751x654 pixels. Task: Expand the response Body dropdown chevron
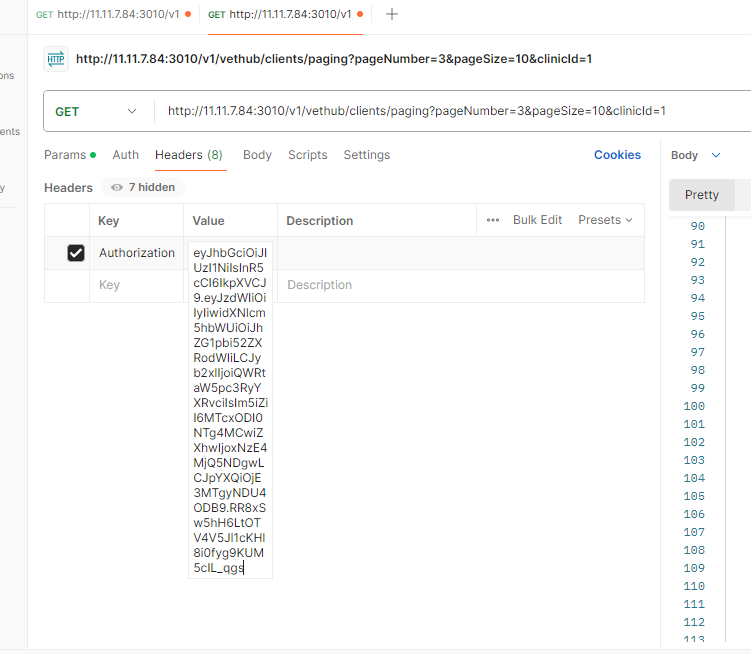pos(716,155)
